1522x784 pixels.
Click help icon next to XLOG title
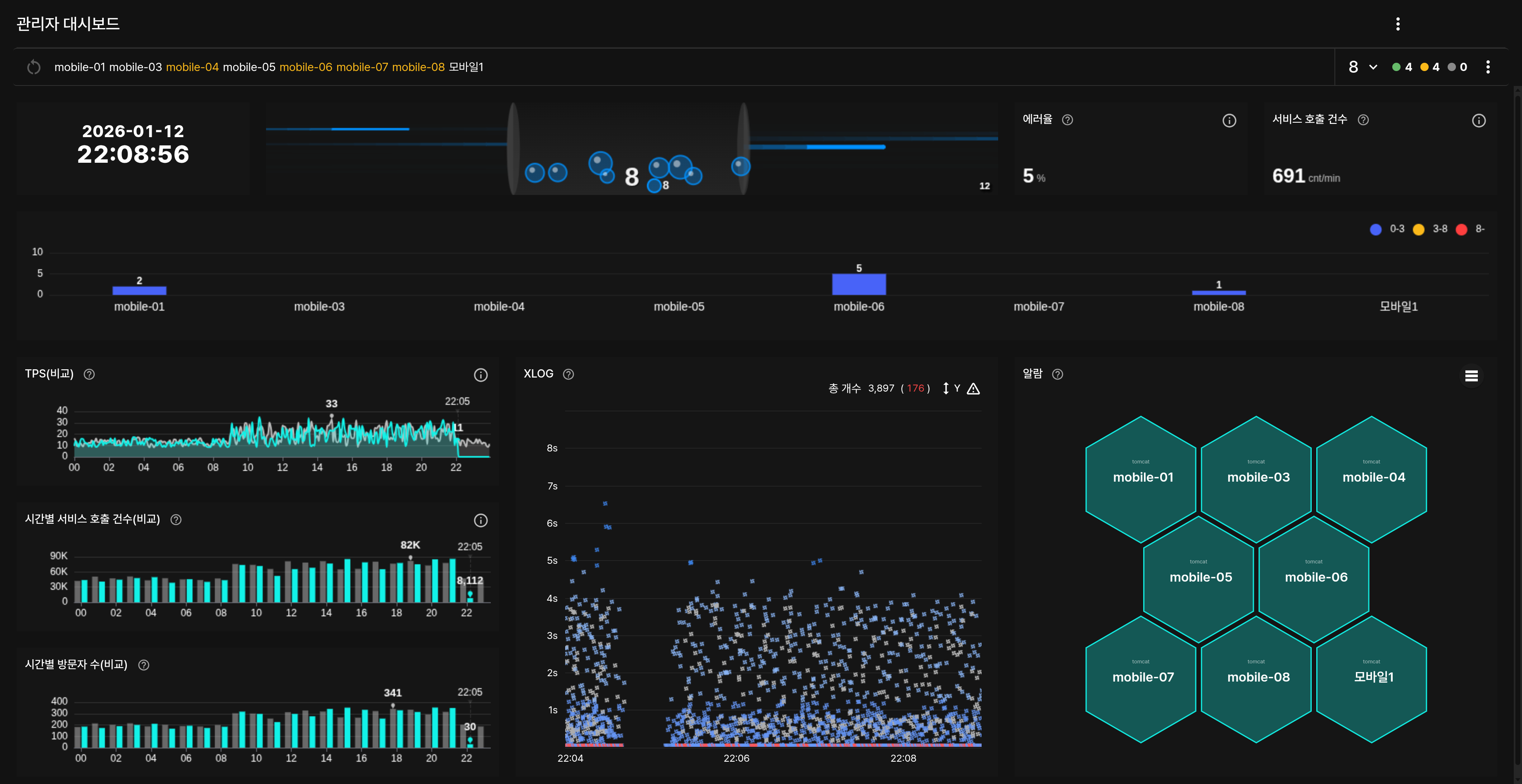point(568,374)
